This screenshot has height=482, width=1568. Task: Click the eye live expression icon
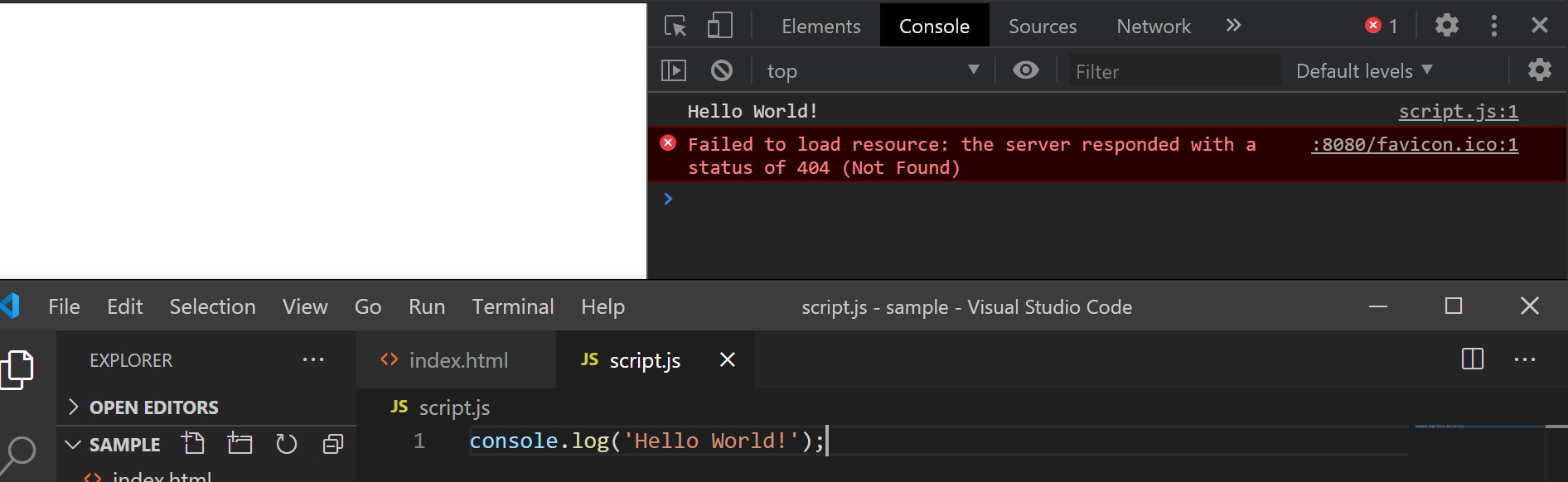pyautogui.click(x=1025, y=70)
